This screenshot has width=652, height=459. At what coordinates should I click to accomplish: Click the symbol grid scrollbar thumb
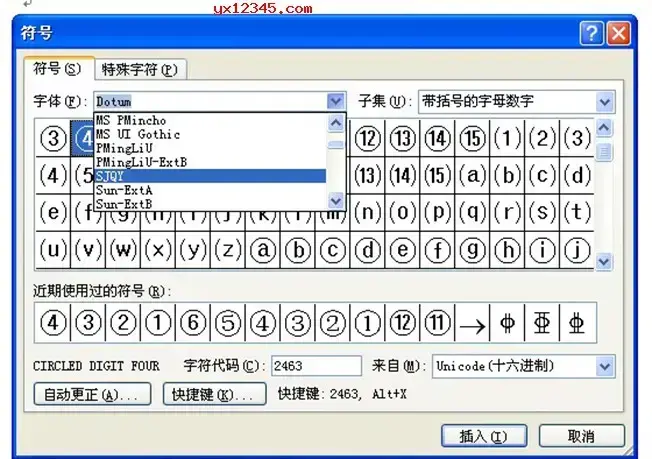pos(604,152)
